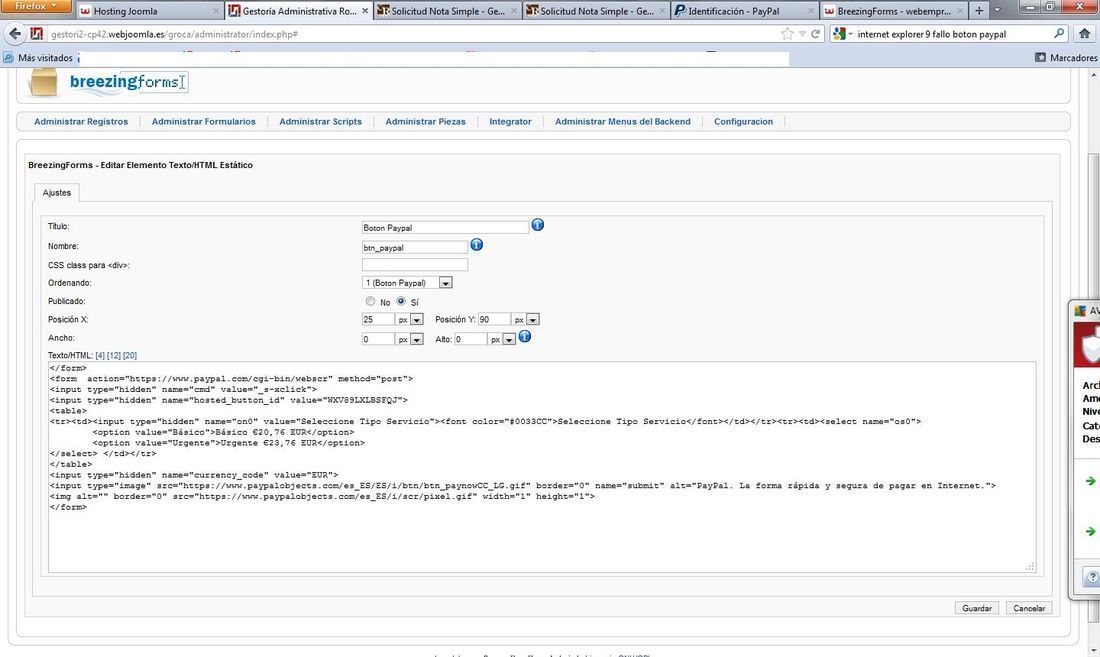Image resolution: width=1100 pixels, height=657 pixels.
Task: Click the Ancho value field
Action: tap(378, 339)
